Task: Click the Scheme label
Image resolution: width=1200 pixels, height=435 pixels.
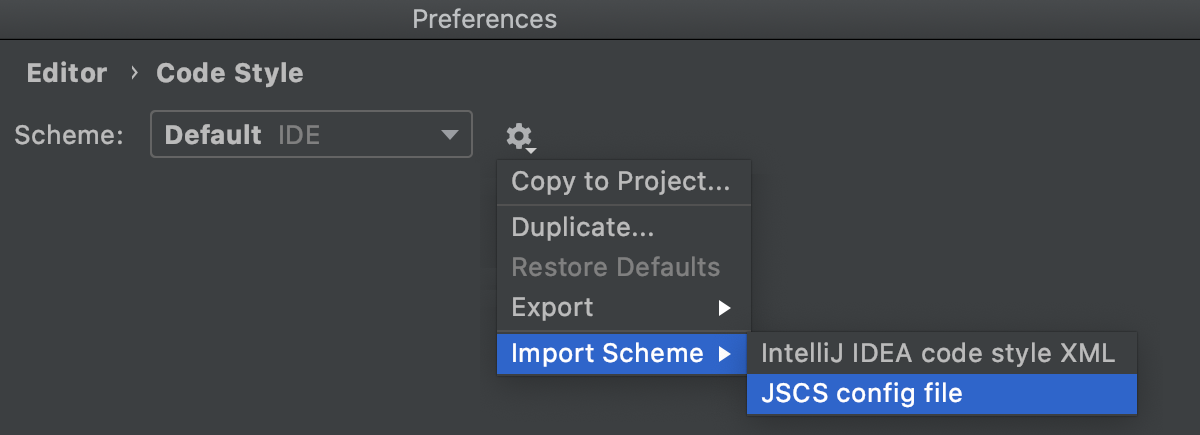Action: tap(69, 135)
